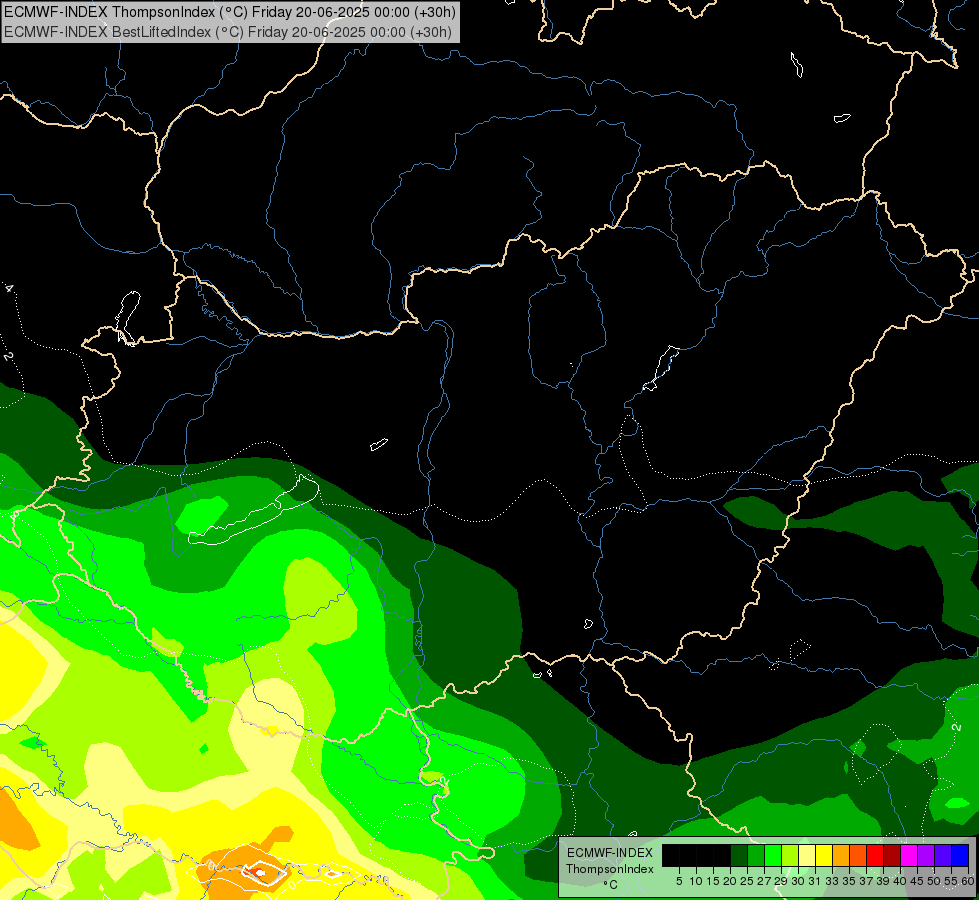Click the legend label "ECMWF-INDEX"
This screenshot has width=979, height=900.
click(610, 853)
